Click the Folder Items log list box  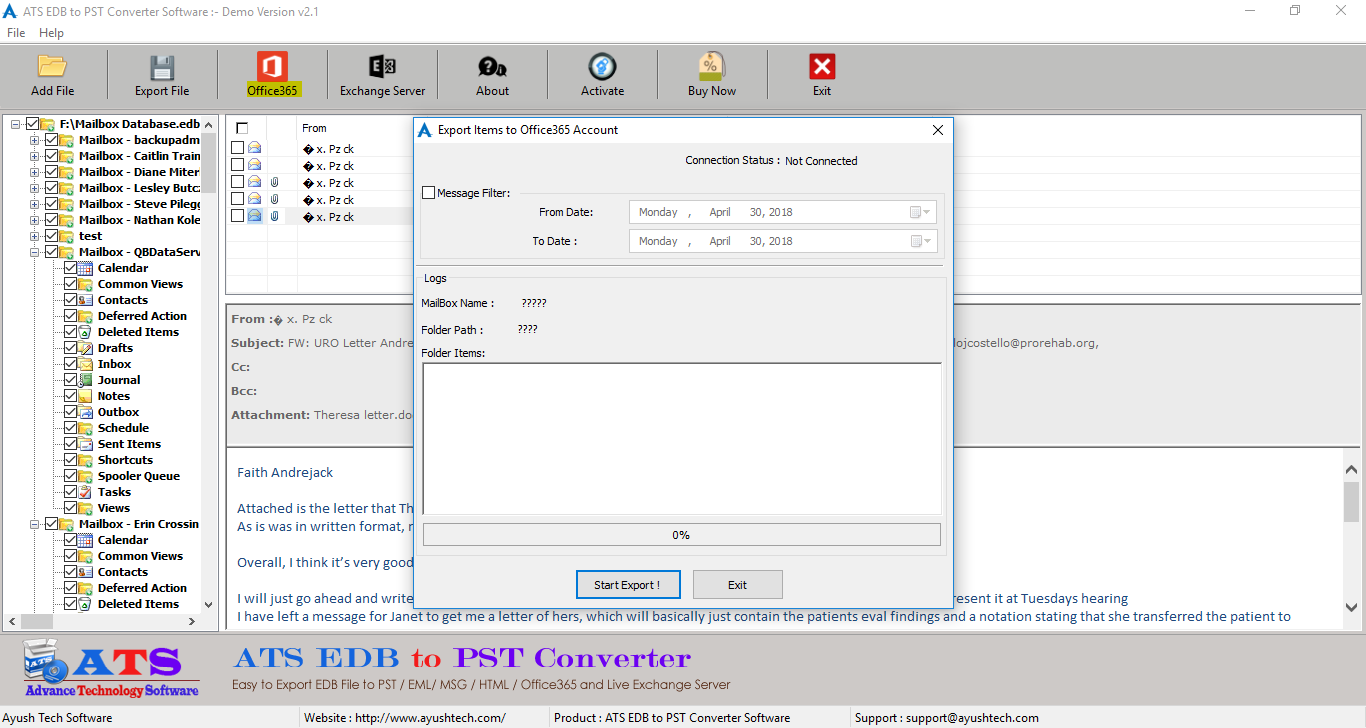682,438
